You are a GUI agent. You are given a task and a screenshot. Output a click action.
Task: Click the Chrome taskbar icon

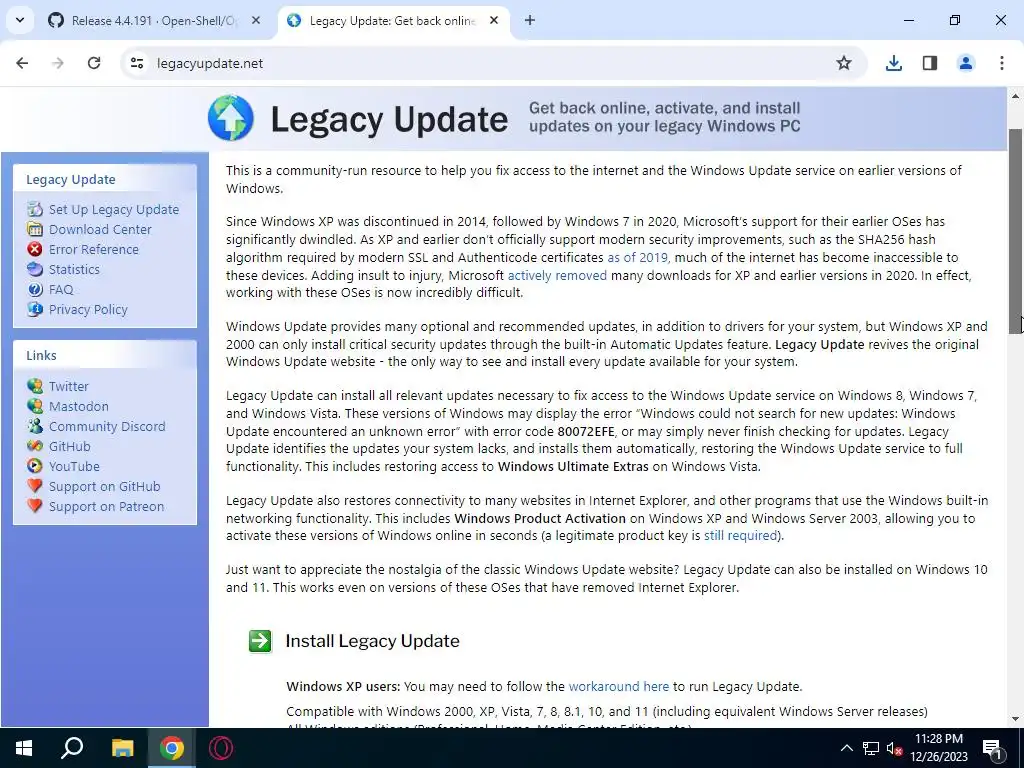[x=172, y=748]
